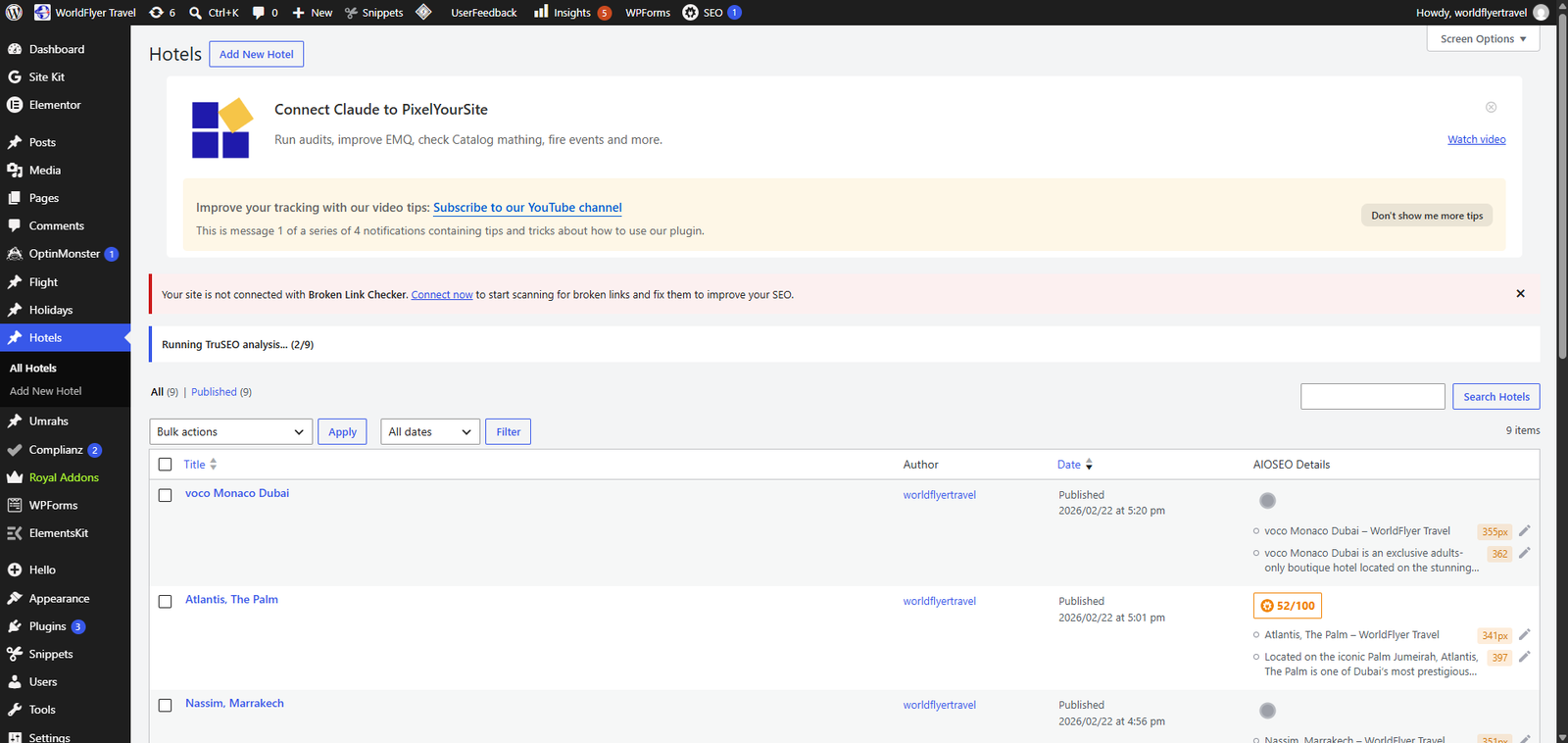Select Add New Hotel submenu item
1568x743 pixels.
pyautogui.click(x=46, y=391)
